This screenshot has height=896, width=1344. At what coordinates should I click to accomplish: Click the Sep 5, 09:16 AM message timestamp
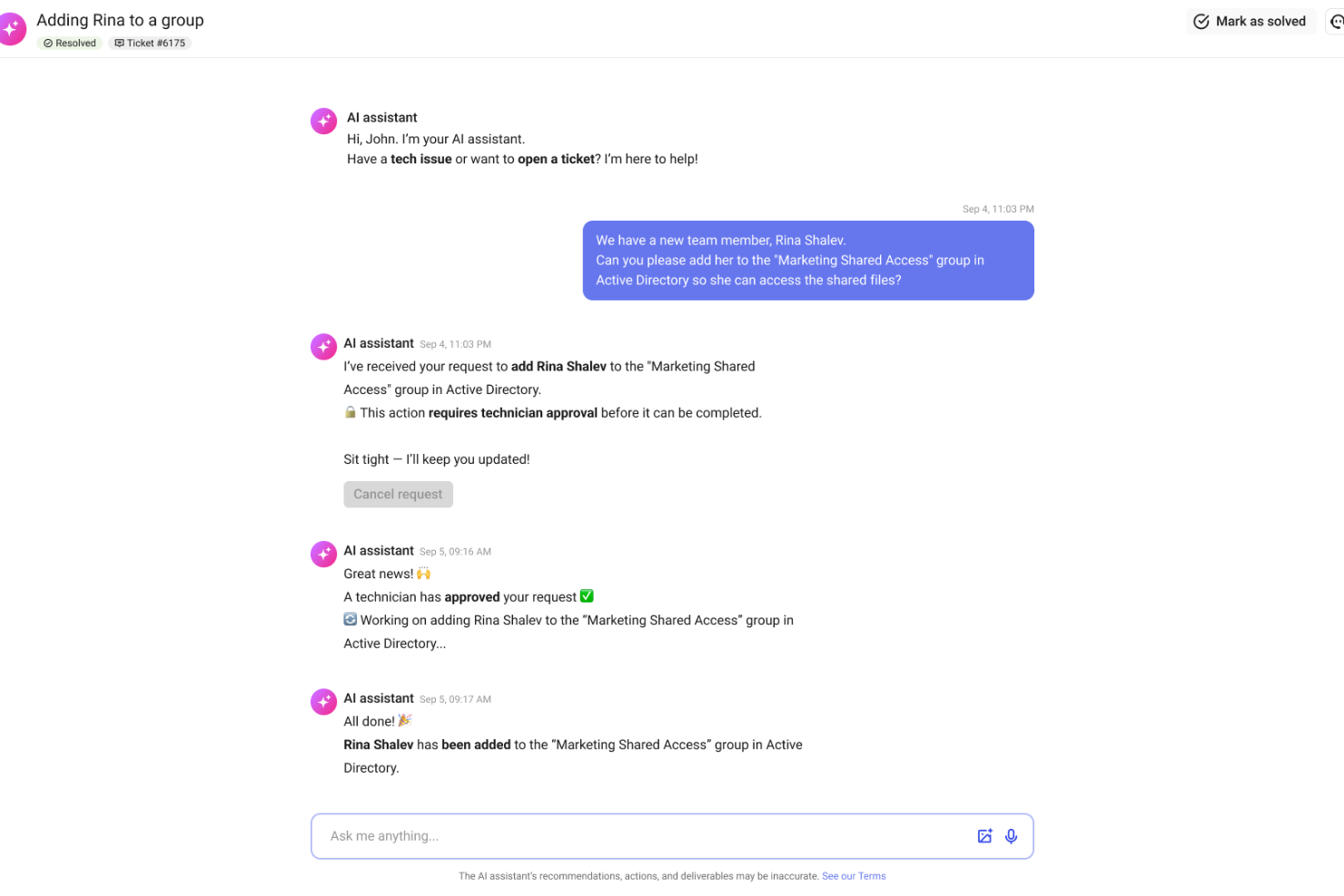tap(455, 551)
